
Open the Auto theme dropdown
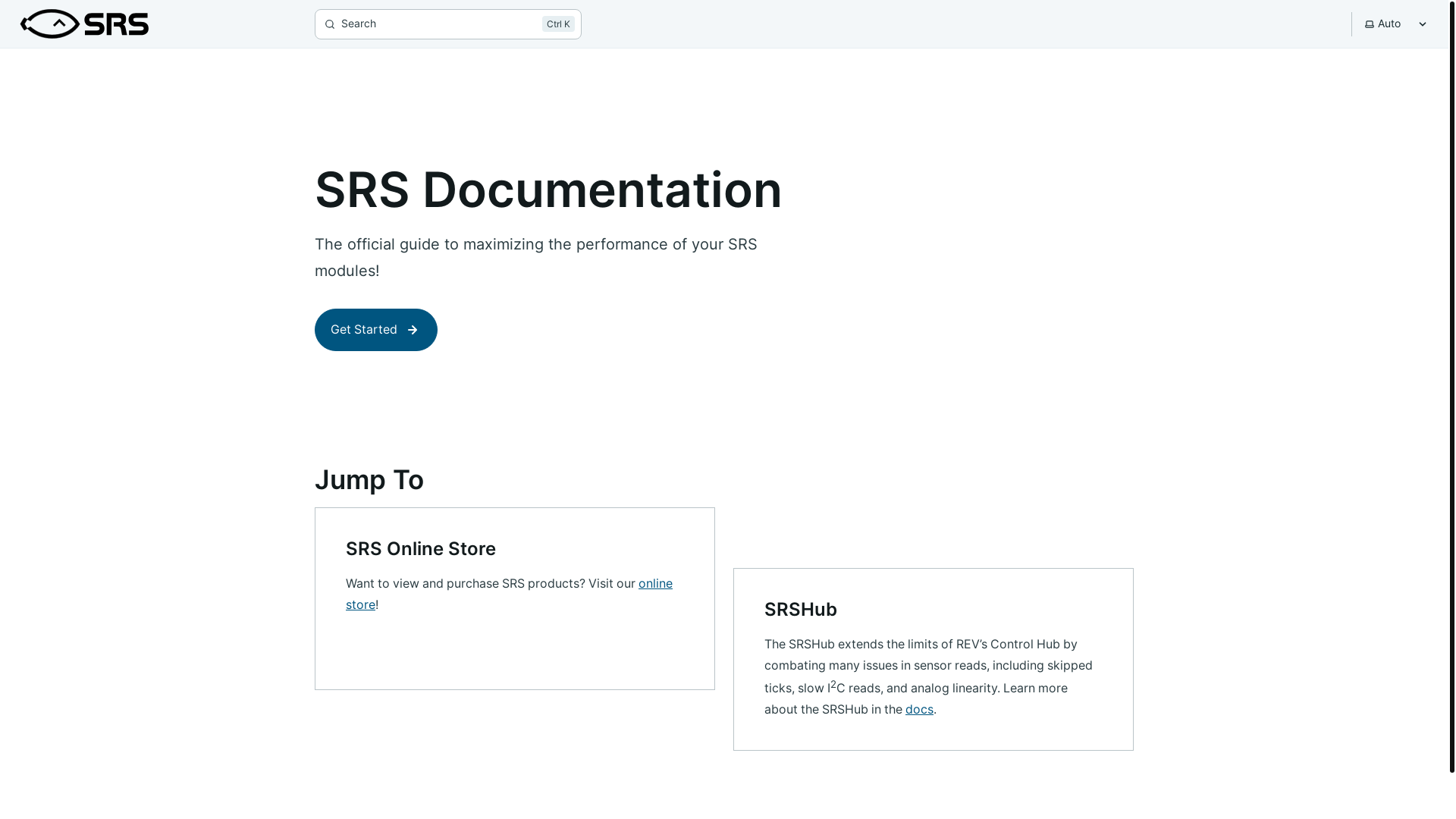pyautogui.click(x=1395, y=24)
